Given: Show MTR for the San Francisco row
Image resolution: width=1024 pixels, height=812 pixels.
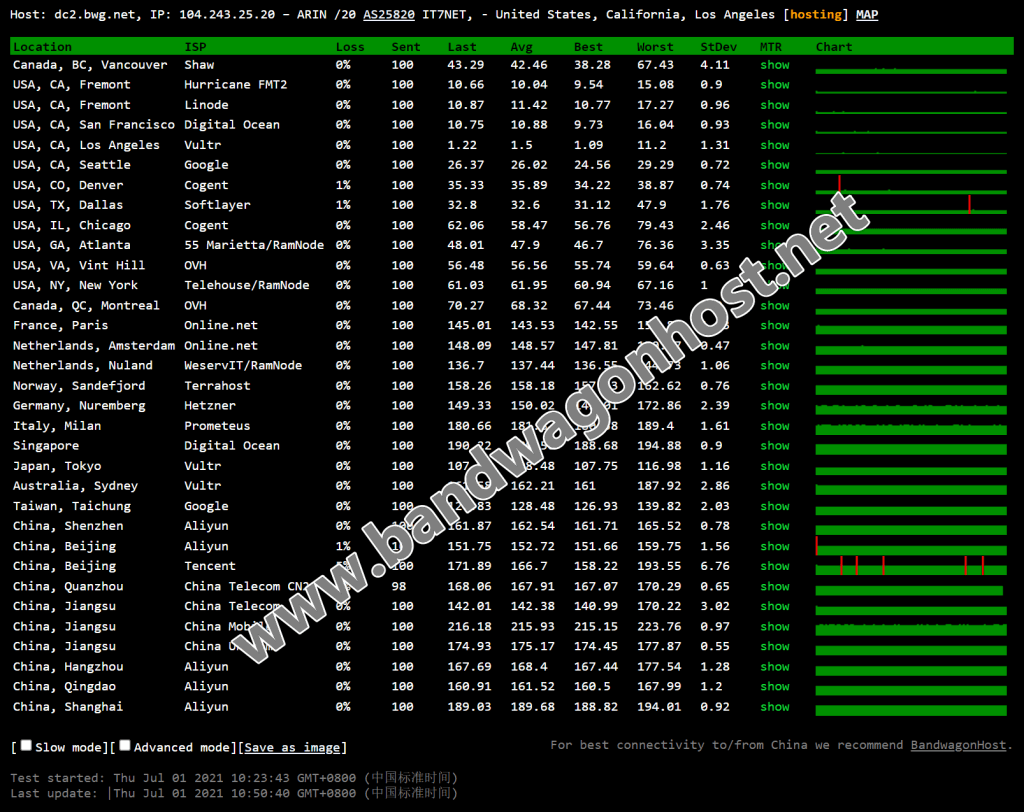Looking at the screenshot, I should [x=775, y=125].
